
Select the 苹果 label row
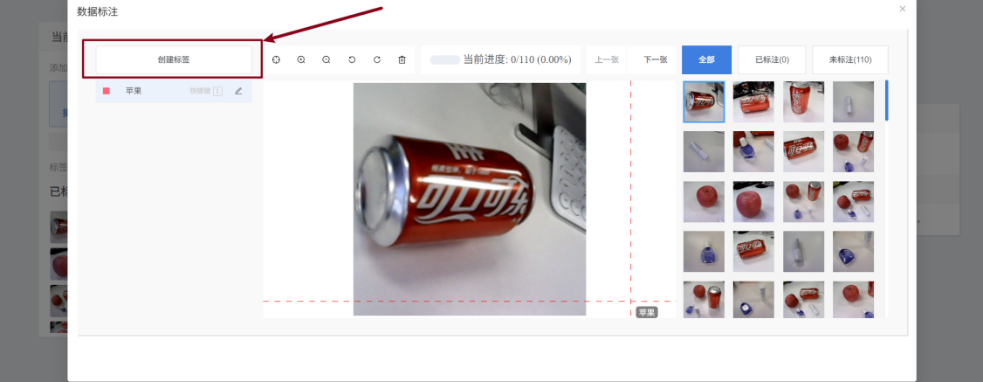click(174, 91)
